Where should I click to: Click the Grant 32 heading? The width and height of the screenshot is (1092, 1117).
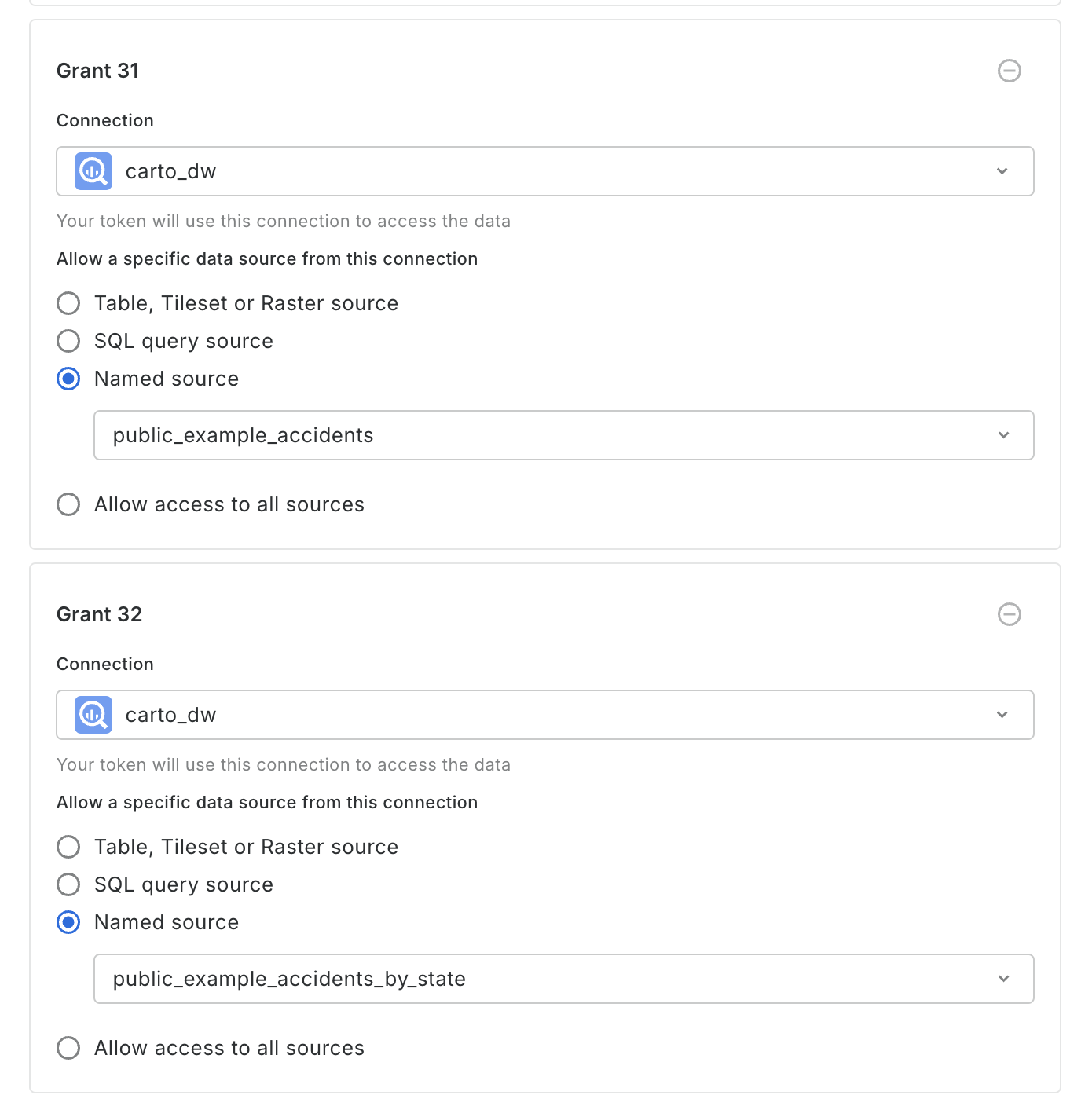99,614
